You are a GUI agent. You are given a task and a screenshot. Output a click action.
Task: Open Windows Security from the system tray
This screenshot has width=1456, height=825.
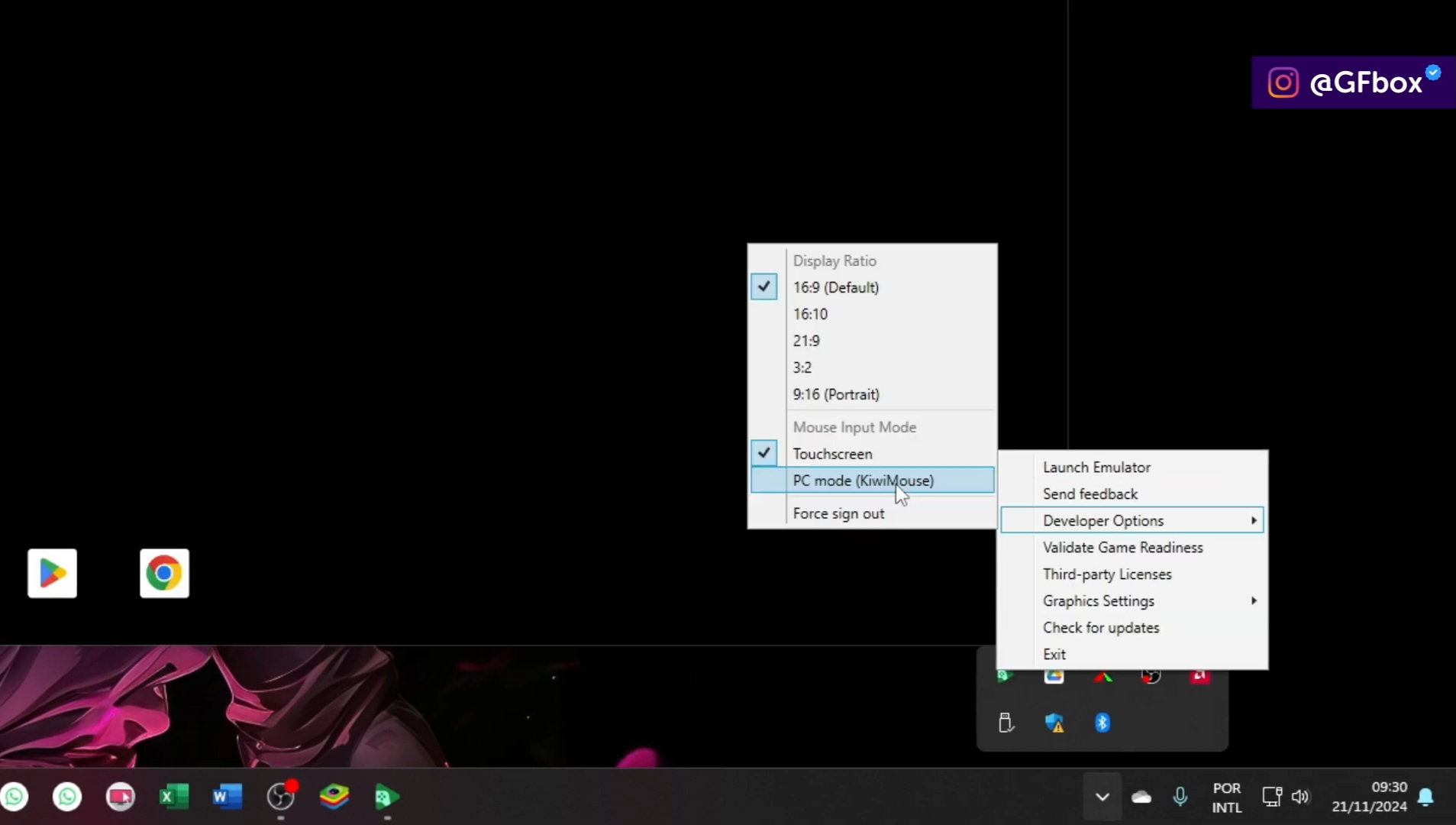(x=1054, y=722)
